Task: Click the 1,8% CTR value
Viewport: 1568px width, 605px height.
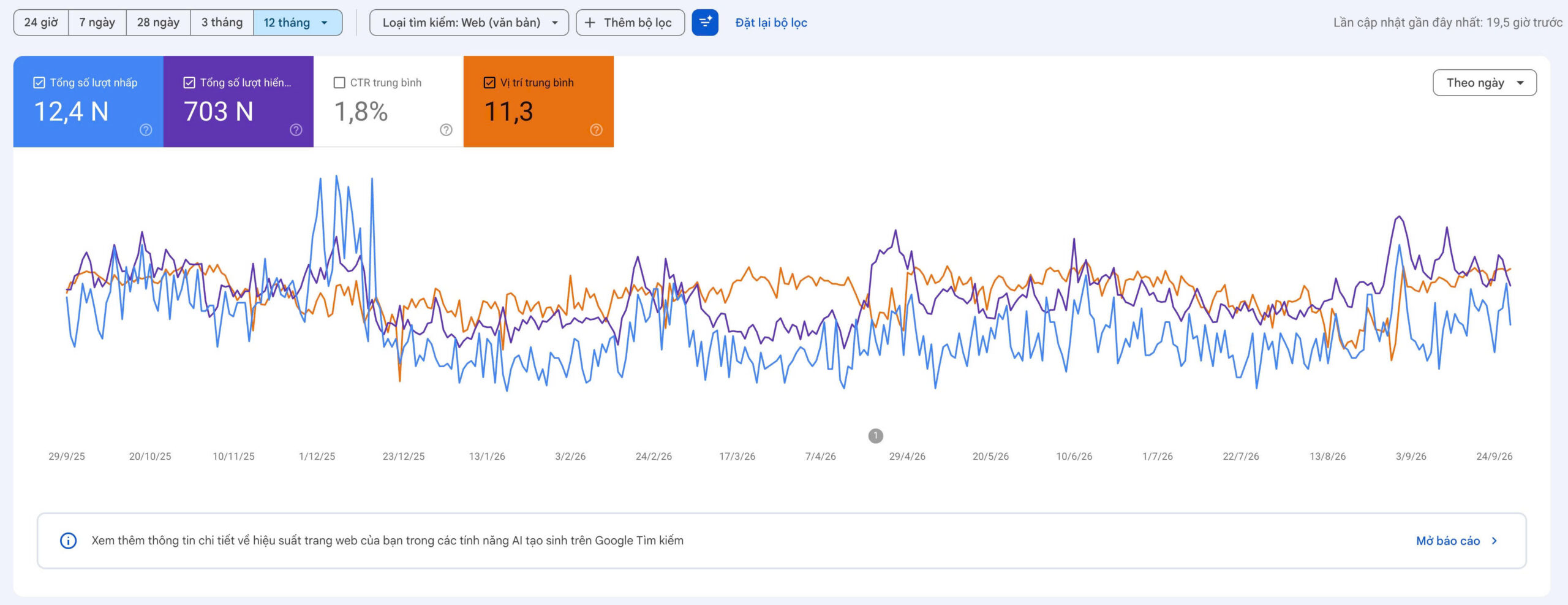Action: 361,112
